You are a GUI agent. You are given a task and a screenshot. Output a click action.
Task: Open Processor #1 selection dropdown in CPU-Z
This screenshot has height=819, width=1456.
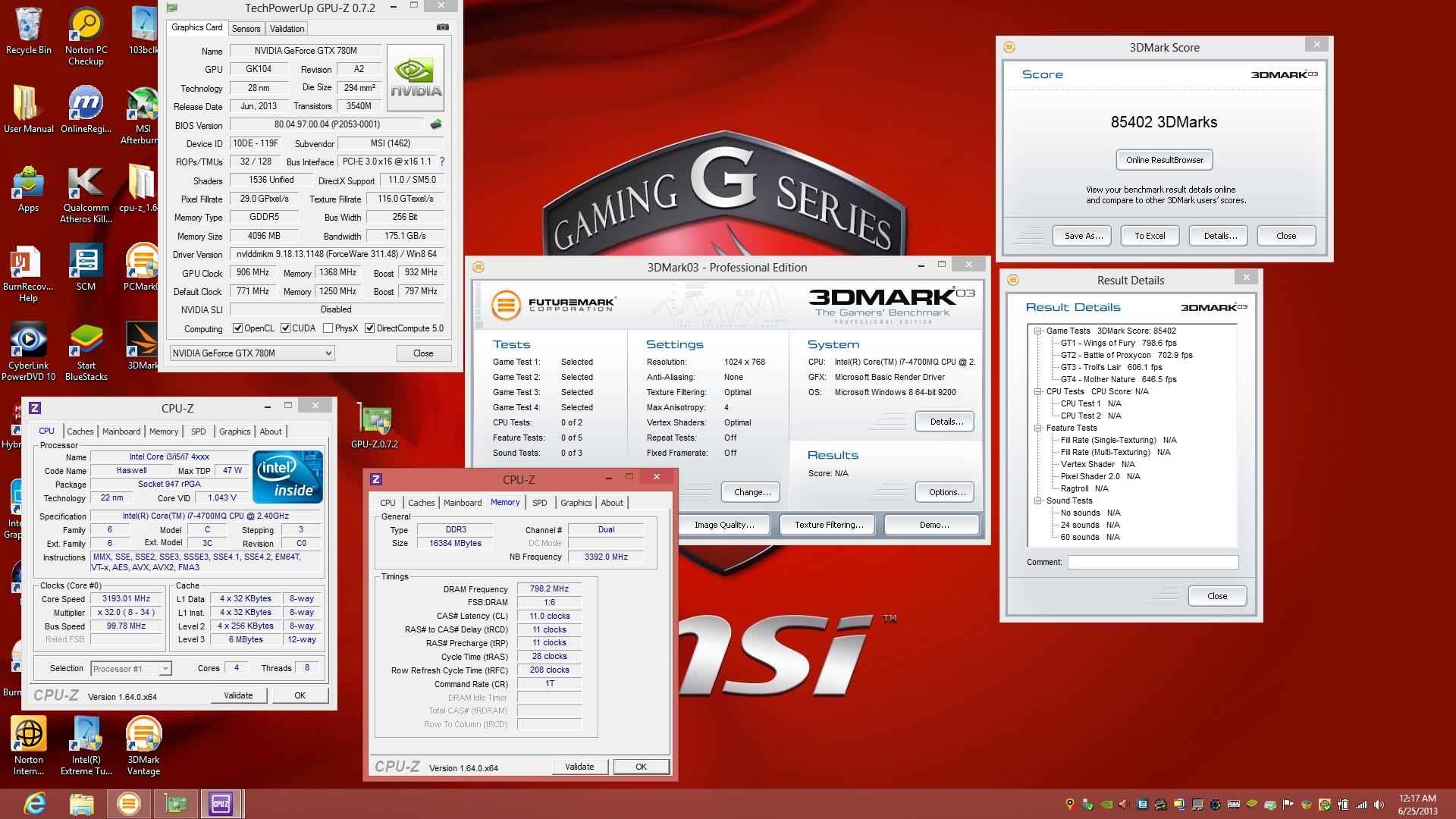(x=131, y=669)
